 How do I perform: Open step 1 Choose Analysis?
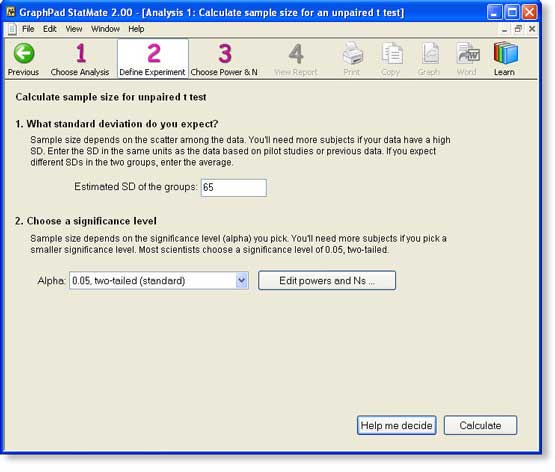click(x=80, y=59)
